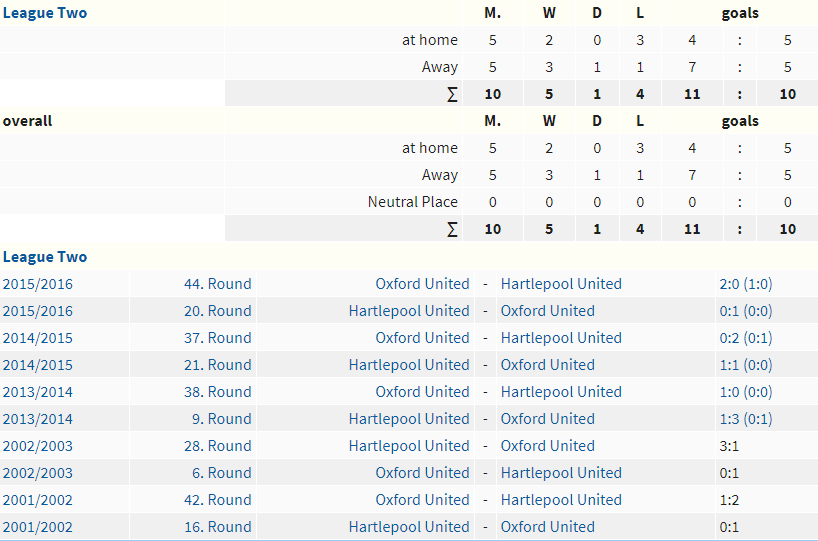818x541 pixels.
Task: Open the 37. Round link
Action: point(218,338)
